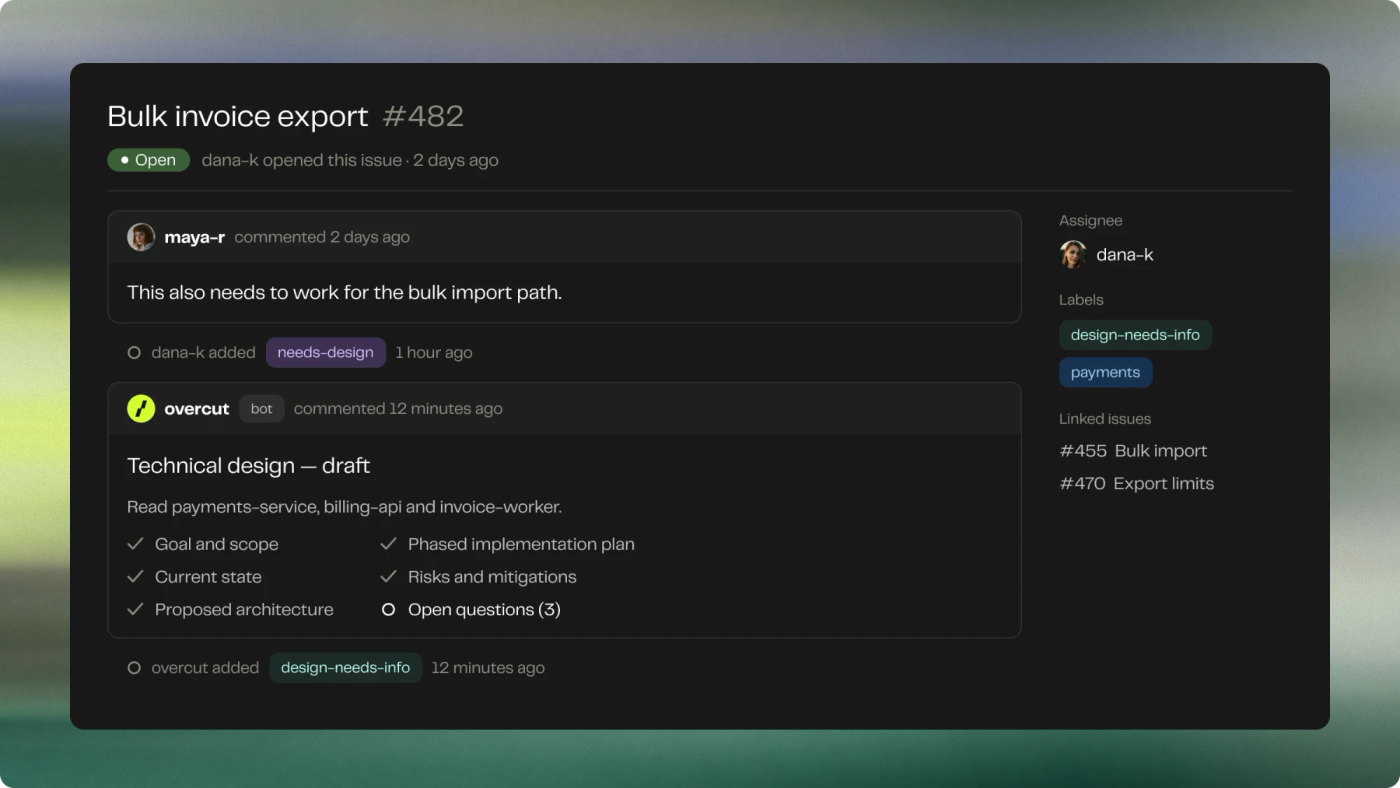Click the design-needs-info label in the timeline
The image size is (1400, 788).
(x=345, y=667)
